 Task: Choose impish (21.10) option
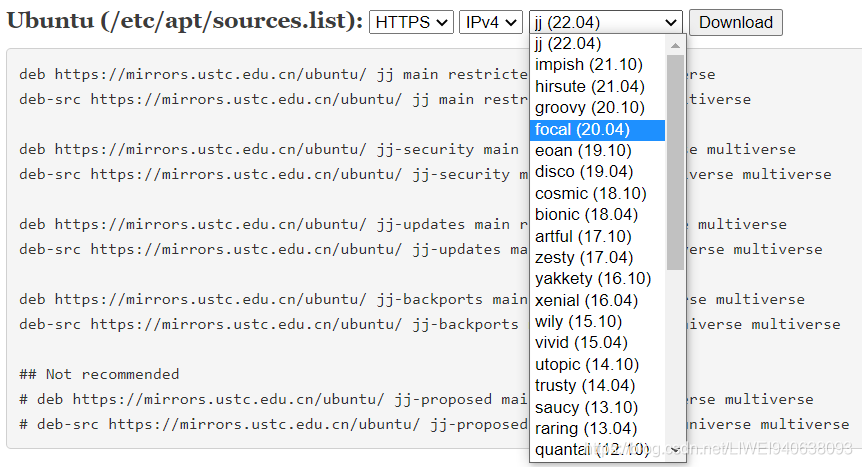pyautogui.click(x=597, y=65)
